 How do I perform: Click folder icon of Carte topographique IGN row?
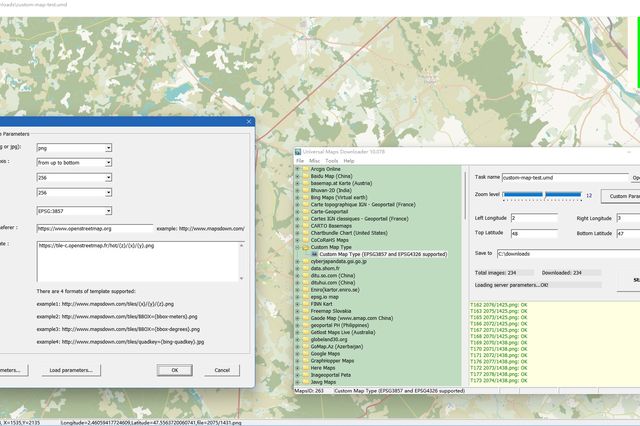coord(306,204)
